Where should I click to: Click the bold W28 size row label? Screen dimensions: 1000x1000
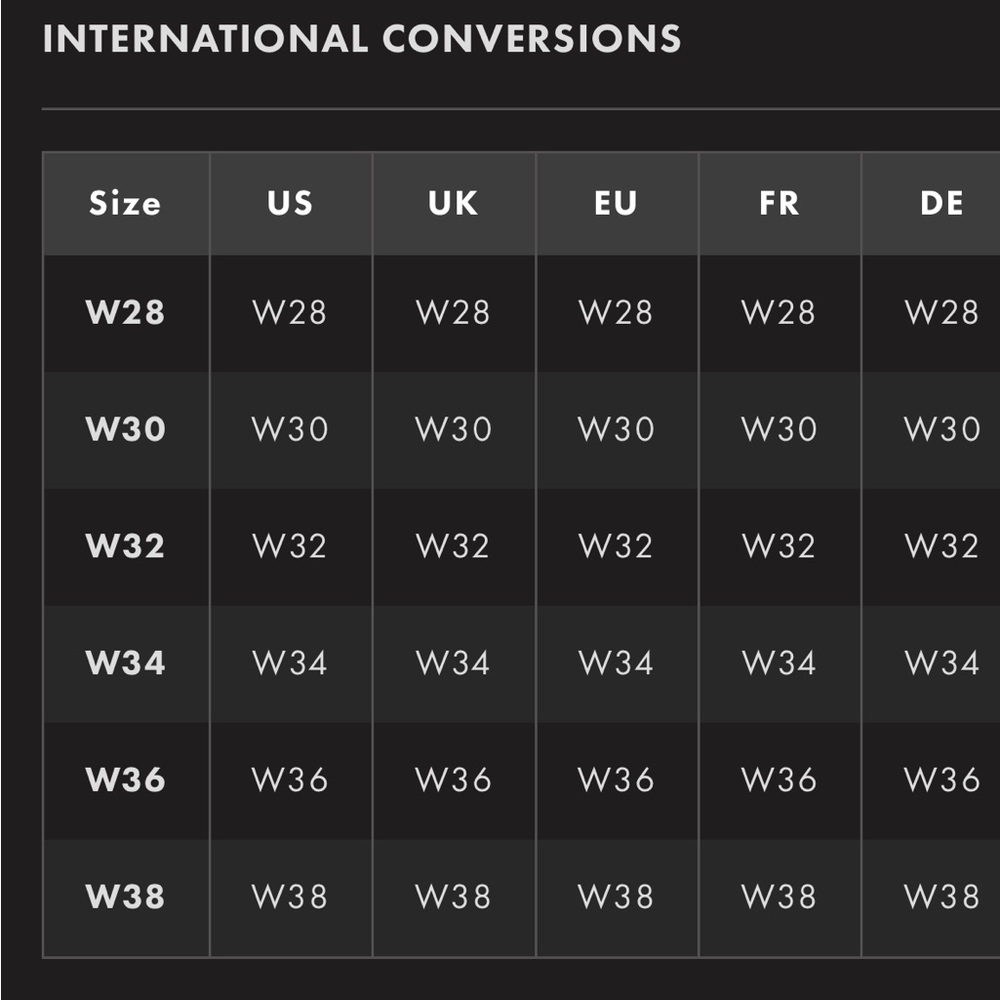tap(126, 312)
